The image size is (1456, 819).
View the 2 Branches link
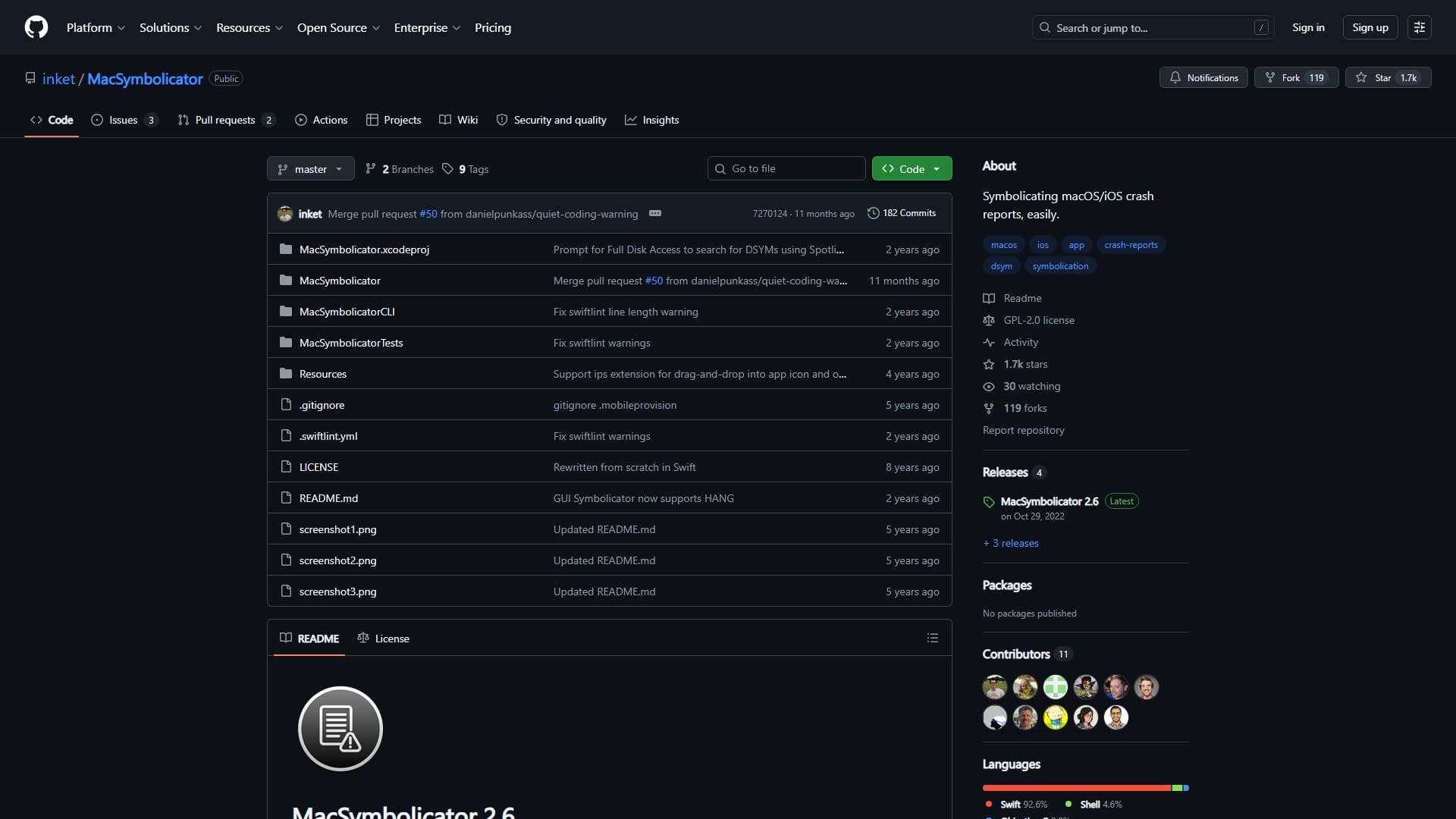point(400,168)
